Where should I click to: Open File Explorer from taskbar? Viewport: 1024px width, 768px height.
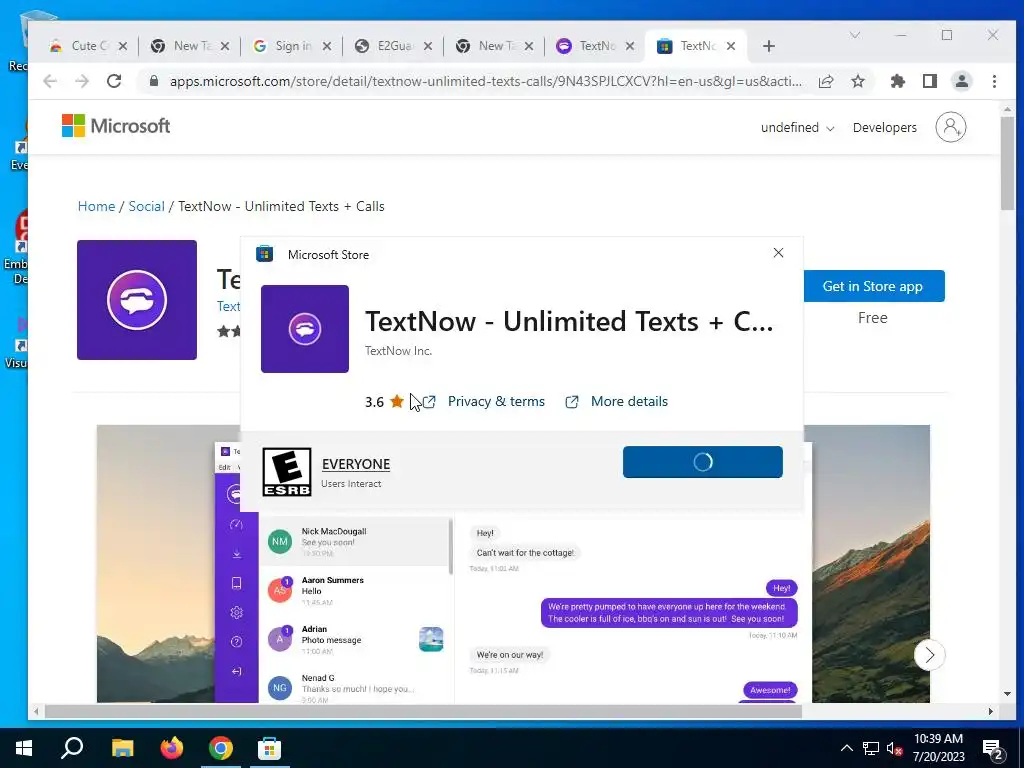click(122, 748)
